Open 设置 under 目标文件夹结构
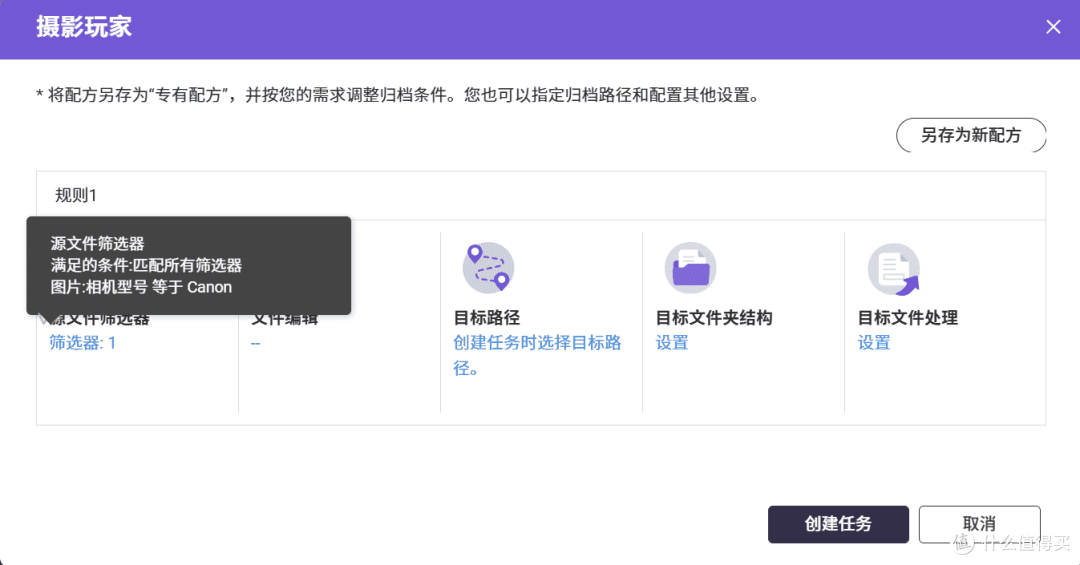The width and height of the screenshot is (1080, 565). point(672,342)
